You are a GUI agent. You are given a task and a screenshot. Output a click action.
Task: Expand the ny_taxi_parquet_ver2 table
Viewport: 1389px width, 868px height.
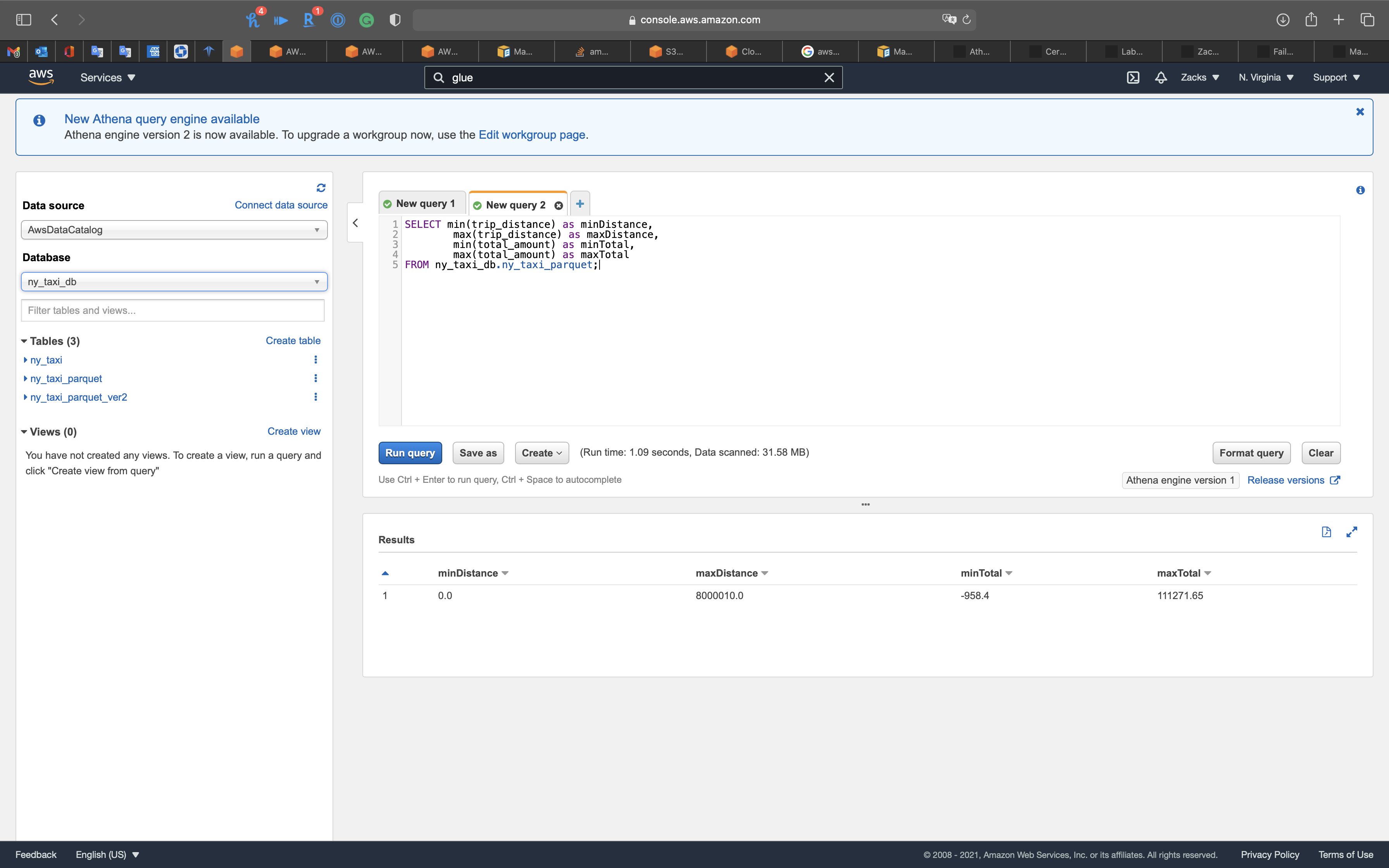(x=25, y=397)
